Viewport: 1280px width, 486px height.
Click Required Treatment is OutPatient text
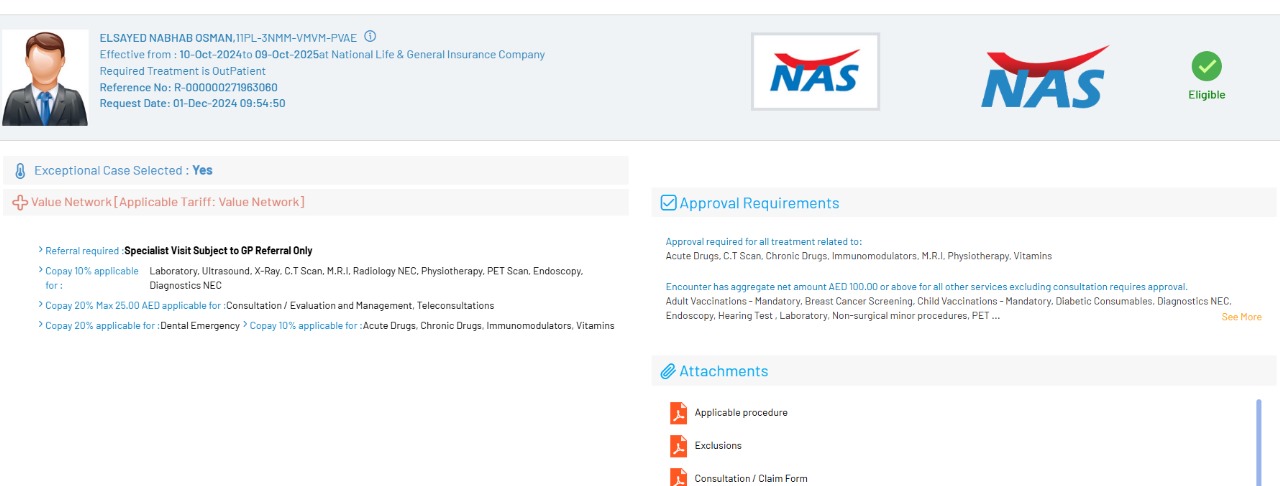[183, 71]
